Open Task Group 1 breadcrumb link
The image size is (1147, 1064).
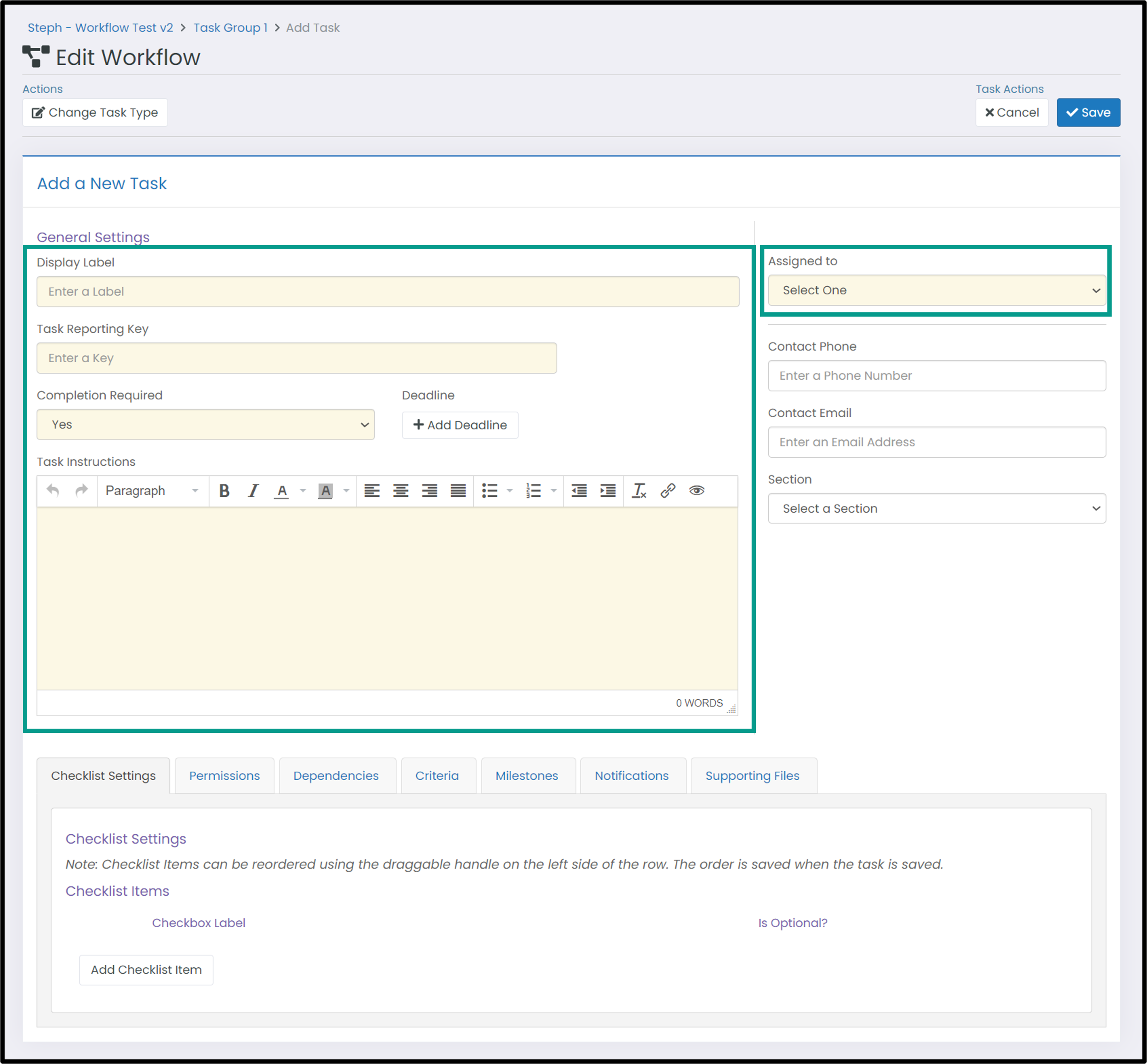tap(231, 28)
